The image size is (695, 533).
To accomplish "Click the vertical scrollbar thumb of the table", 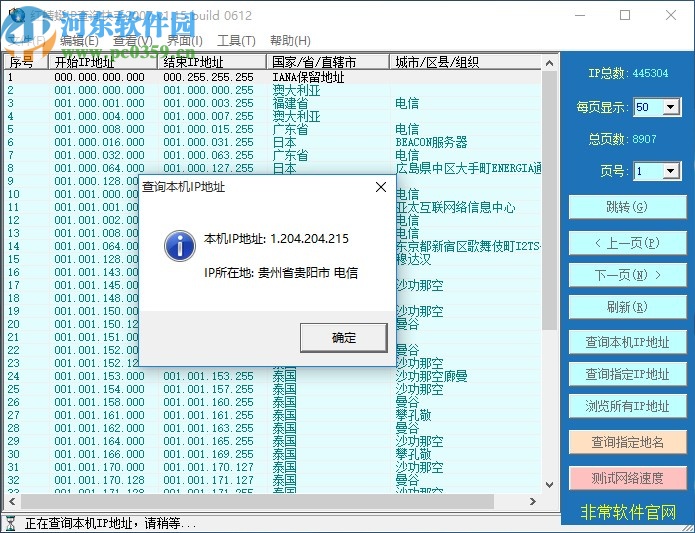I will 549,200.
